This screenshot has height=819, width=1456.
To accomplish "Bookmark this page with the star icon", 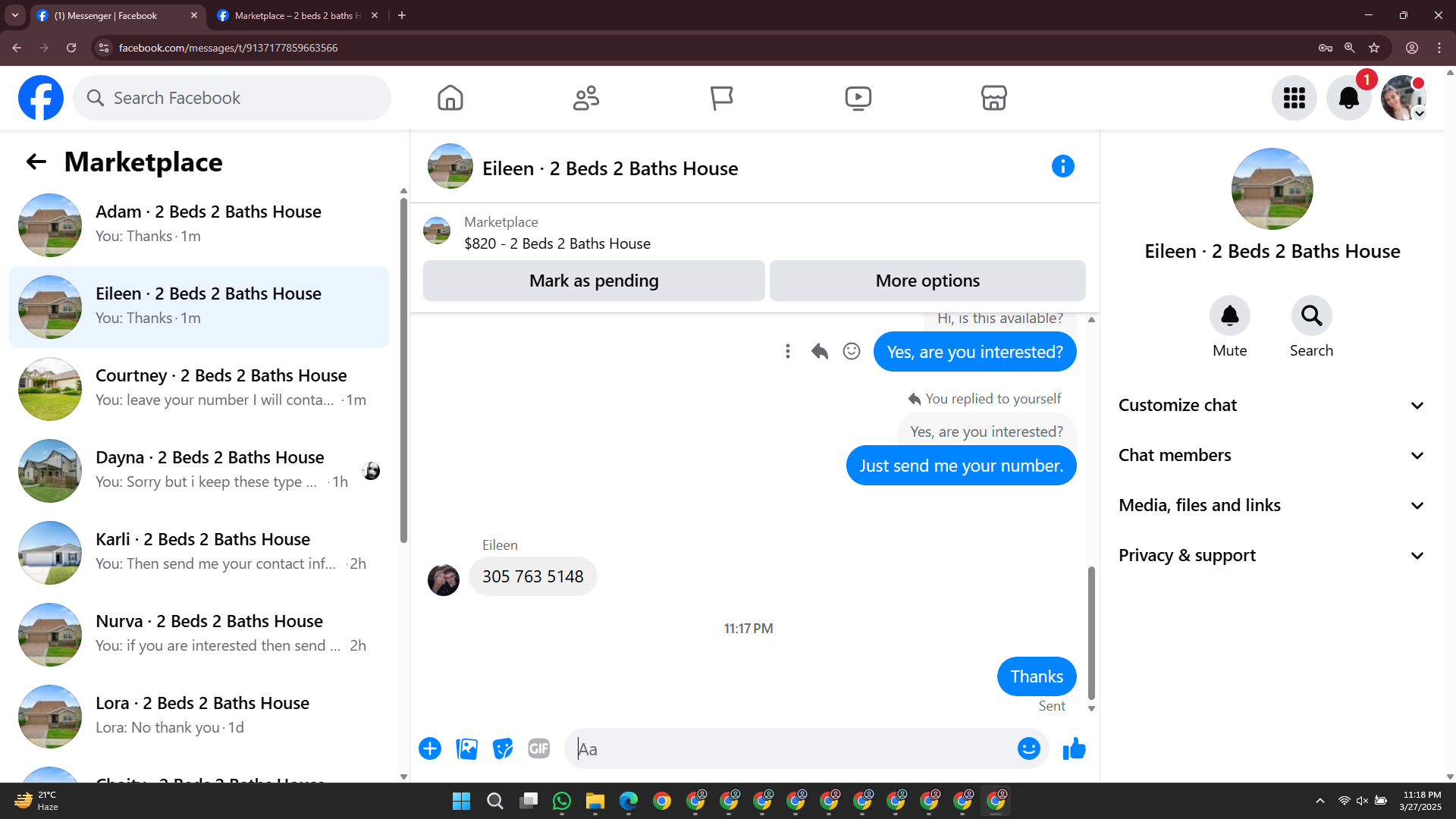I will [1374, 48].
